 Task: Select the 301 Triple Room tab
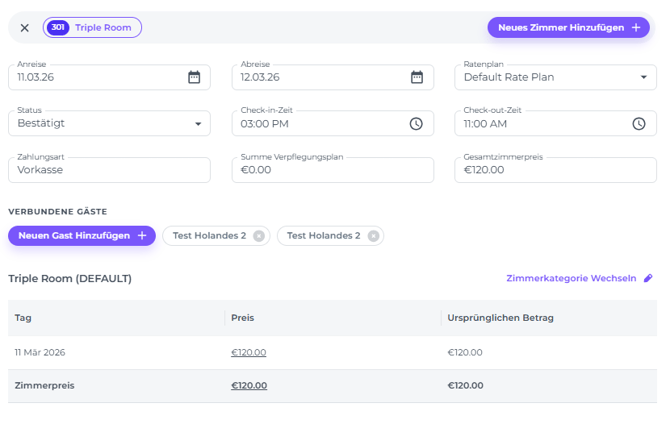(x=93, y=28)
